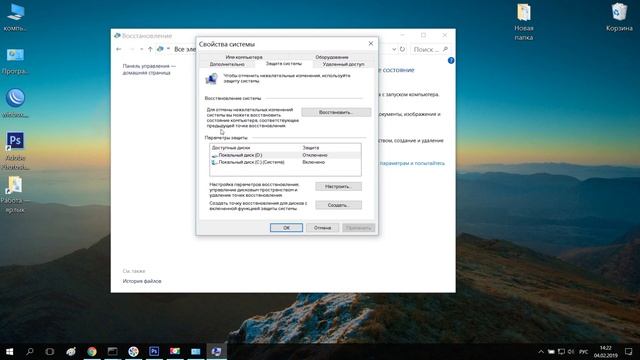640x360 pixels.
Task: Select the blue globe browser desktop icon
Action: [15, 103]
